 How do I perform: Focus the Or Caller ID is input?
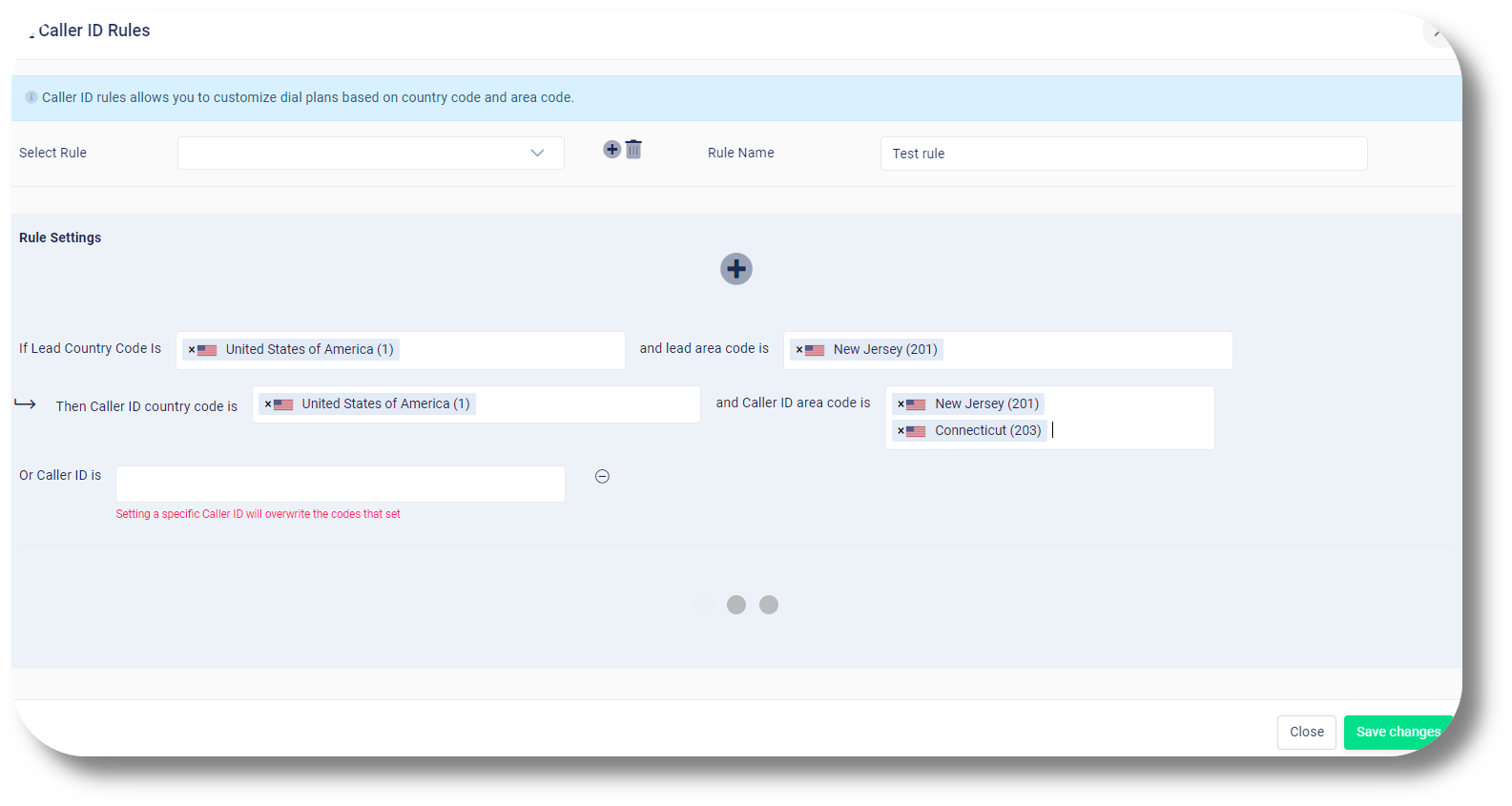[341, 484]
